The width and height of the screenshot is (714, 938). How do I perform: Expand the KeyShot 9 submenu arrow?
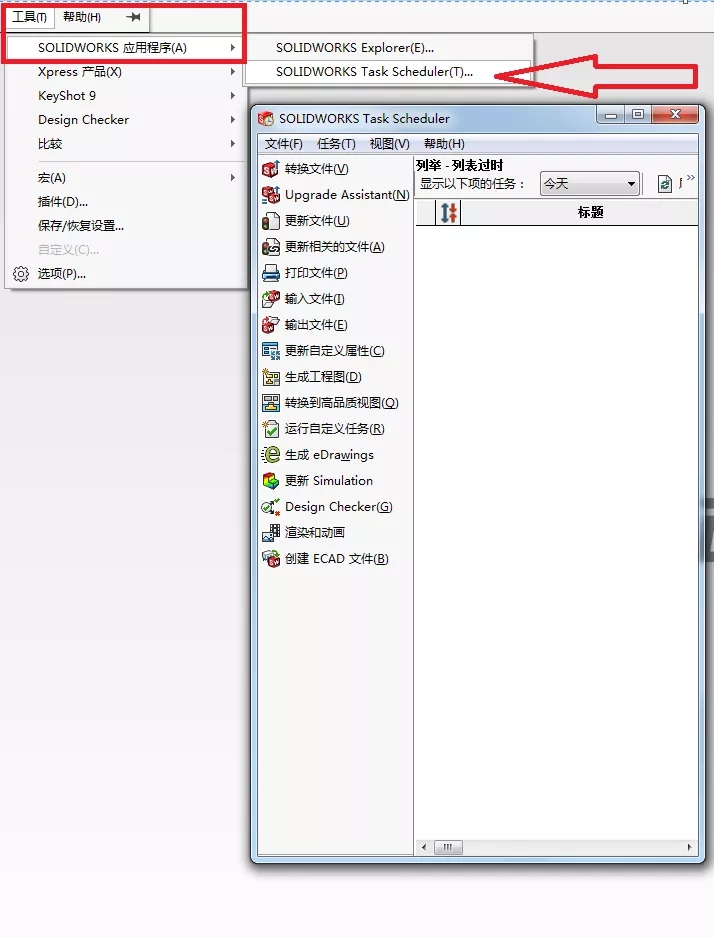[233, 95]
